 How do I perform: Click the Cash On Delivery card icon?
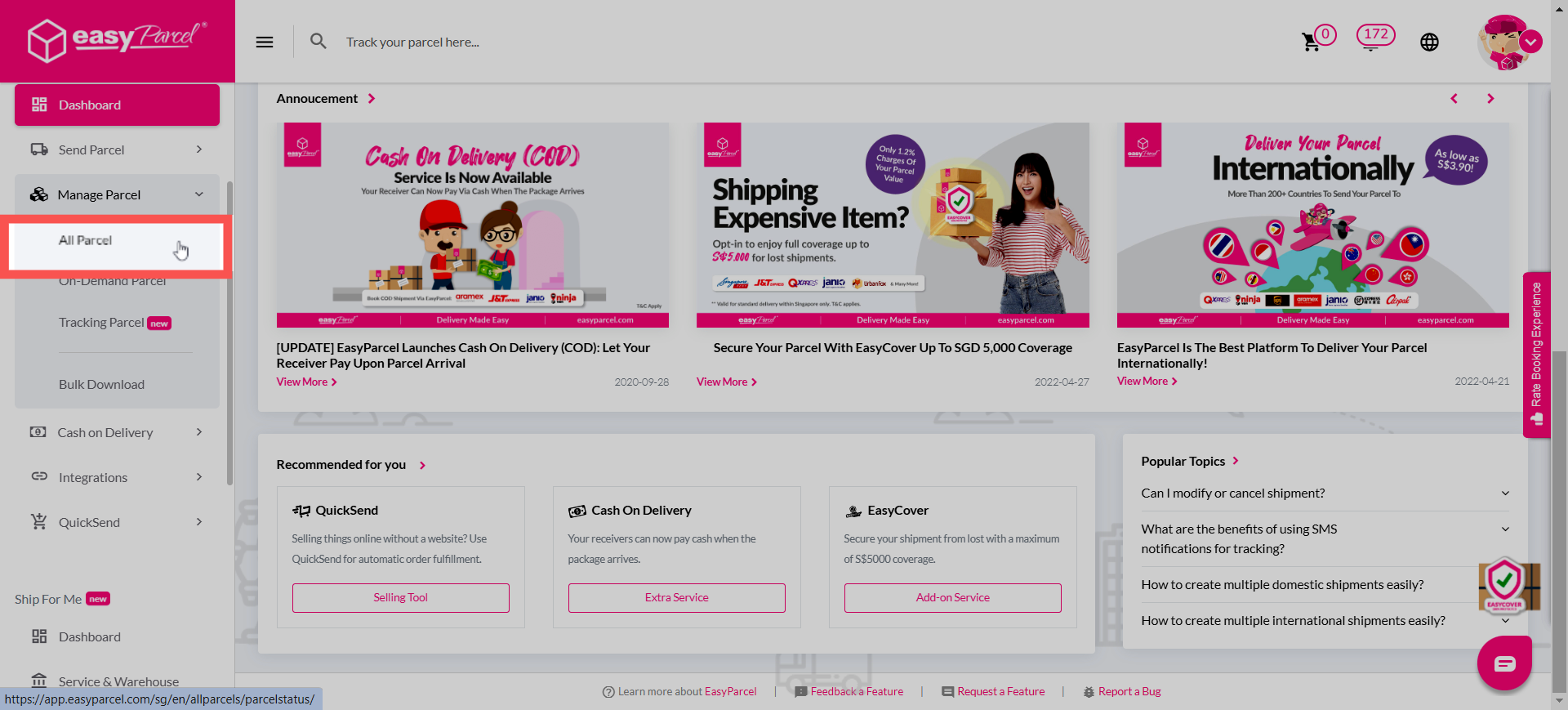(x=577, y=511)
